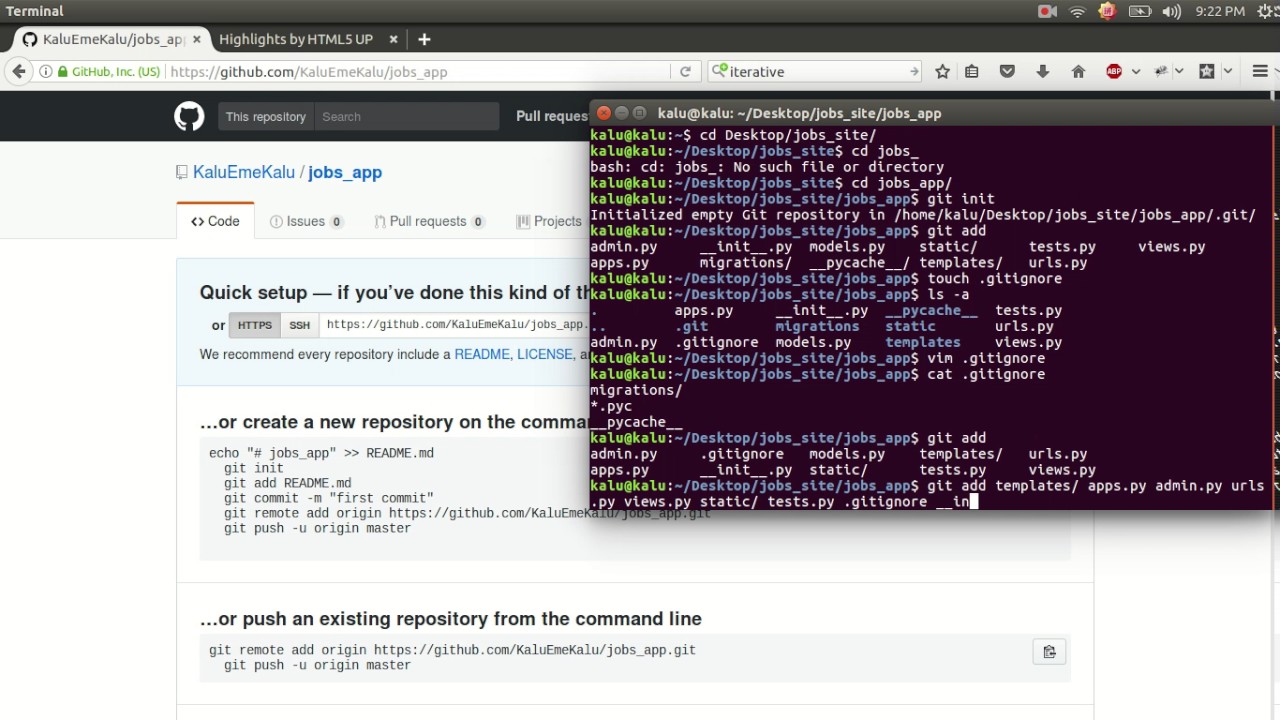Screen dimensions: 1280x720
Task: Show site info icon in URL bar
Action: tap(46, 71)
